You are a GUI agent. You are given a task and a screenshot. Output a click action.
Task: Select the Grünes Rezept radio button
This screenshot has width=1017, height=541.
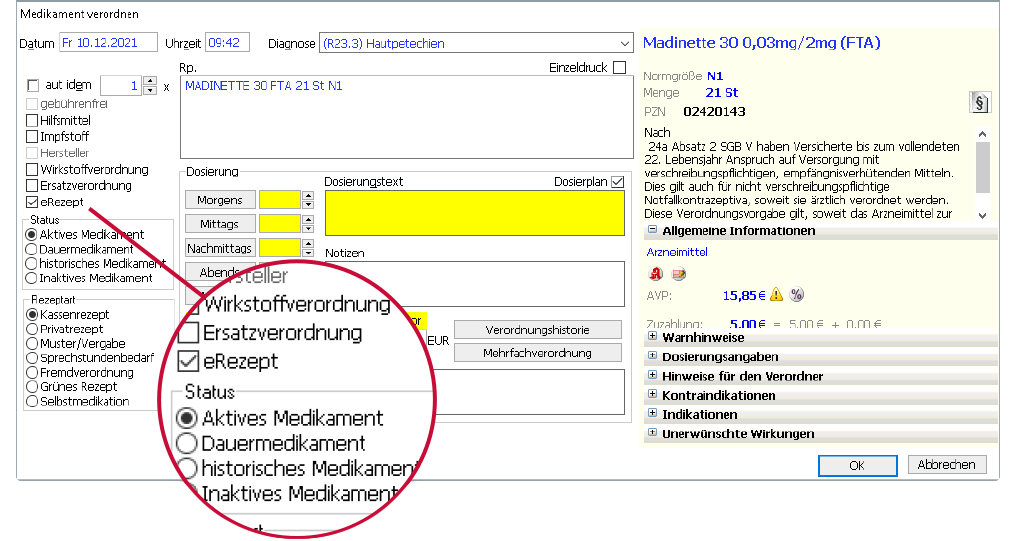[32, 387]
